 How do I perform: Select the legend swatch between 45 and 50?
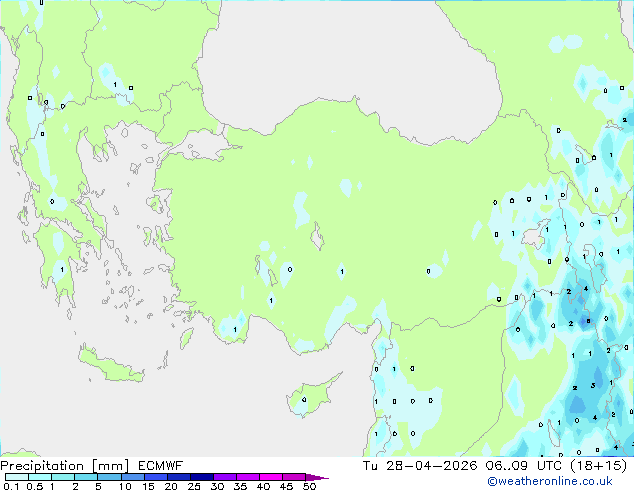[x=294, y=477]
